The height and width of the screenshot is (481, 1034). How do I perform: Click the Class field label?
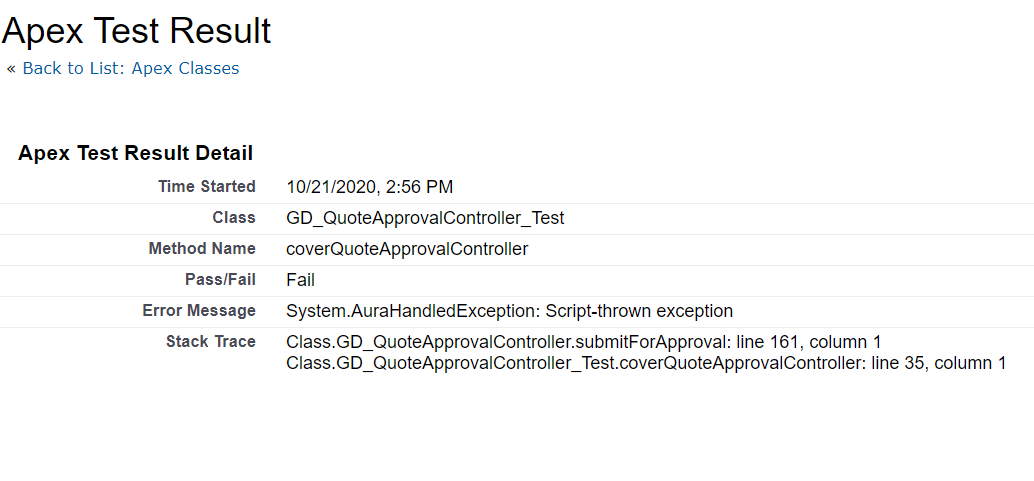point(234,218)
